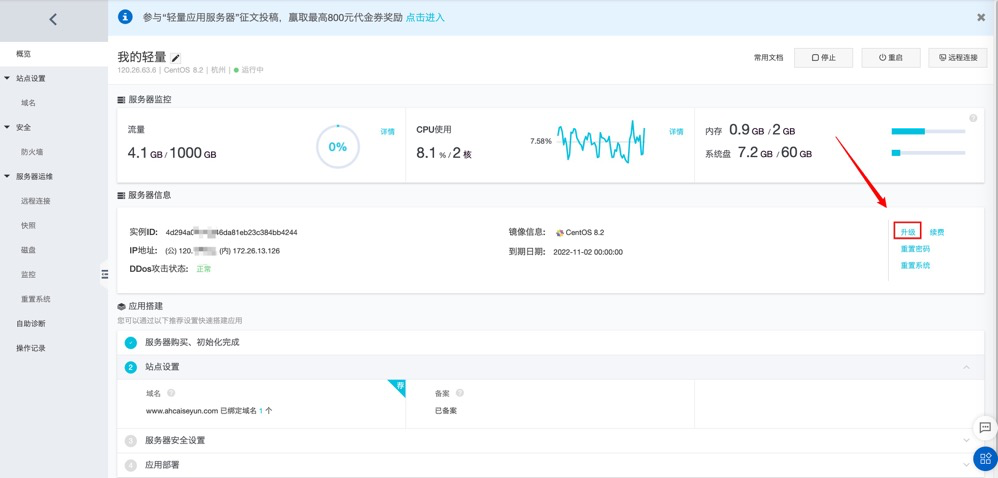998x478 pixels.
Task: Open the 常用文档 link
Action: pyautogui.click(x=768, y=58)
